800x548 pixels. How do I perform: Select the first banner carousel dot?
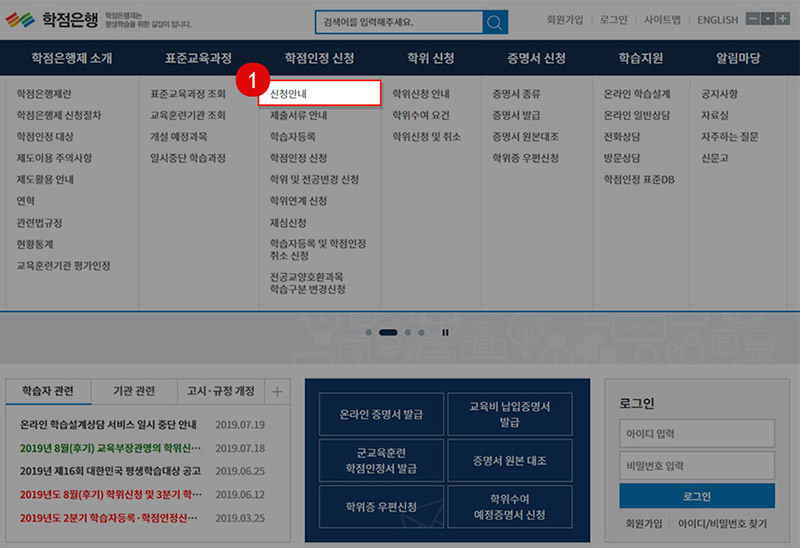[x=369, y=331]
